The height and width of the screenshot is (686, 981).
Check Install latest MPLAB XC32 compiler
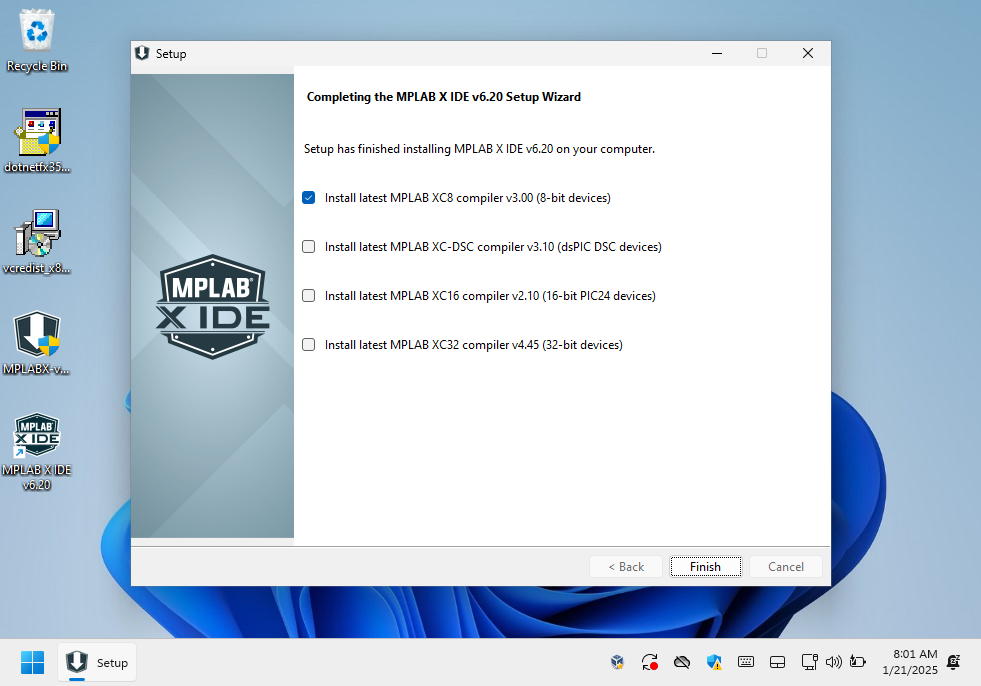pos(308,345)
